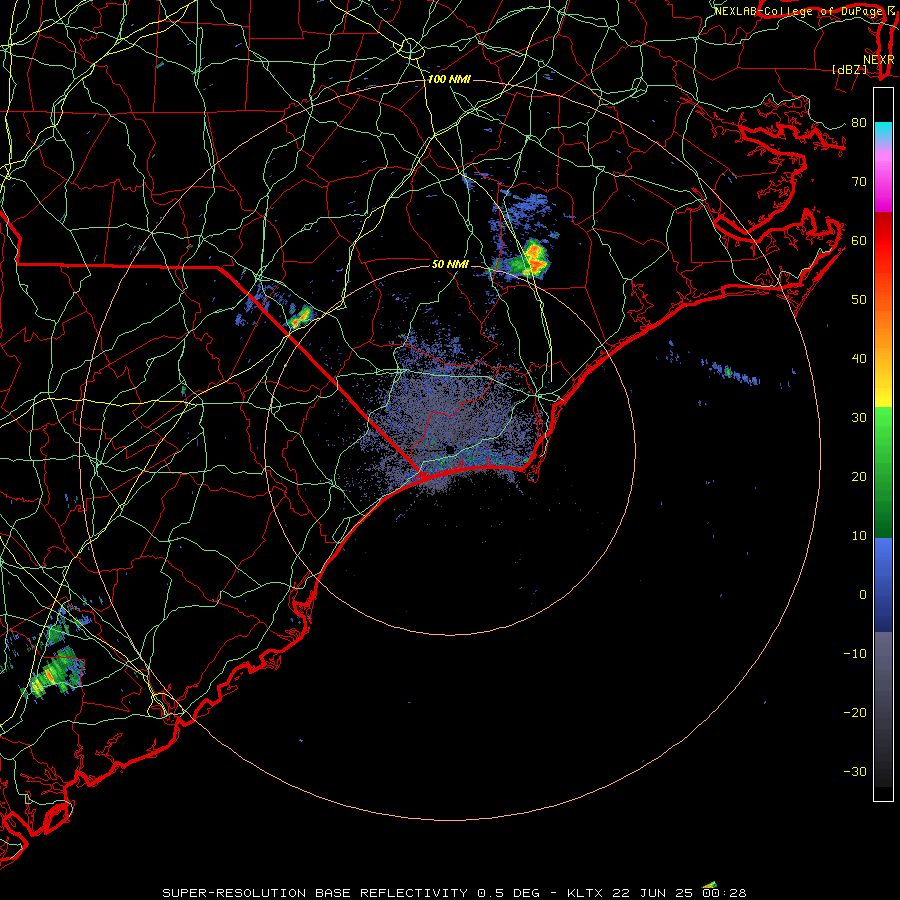Click the small storm cell on the thick diagonal state border
Image resolution: width=900 pixels, height=900 pixels.
300,317
